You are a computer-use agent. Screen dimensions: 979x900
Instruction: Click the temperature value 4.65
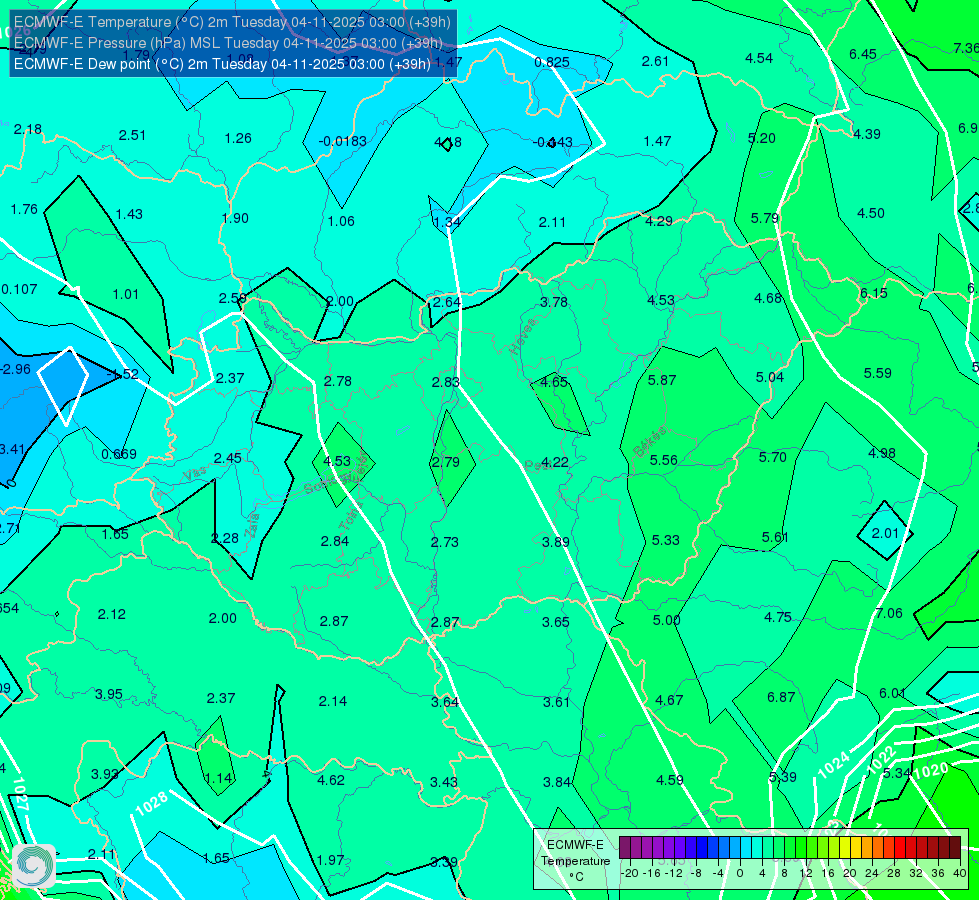tap(554, 382)
